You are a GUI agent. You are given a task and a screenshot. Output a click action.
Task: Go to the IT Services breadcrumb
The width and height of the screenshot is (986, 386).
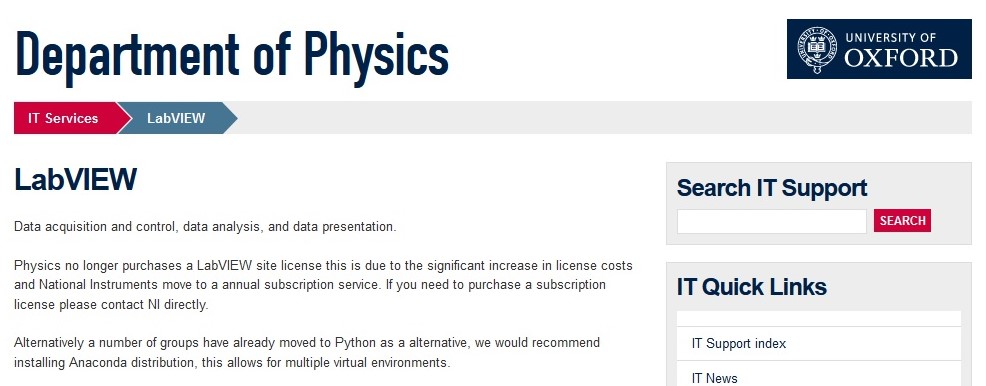(63, 118)
